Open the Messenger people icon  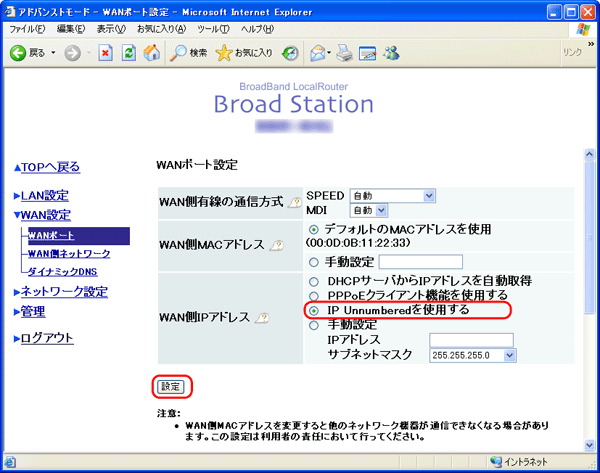(391, 53)
